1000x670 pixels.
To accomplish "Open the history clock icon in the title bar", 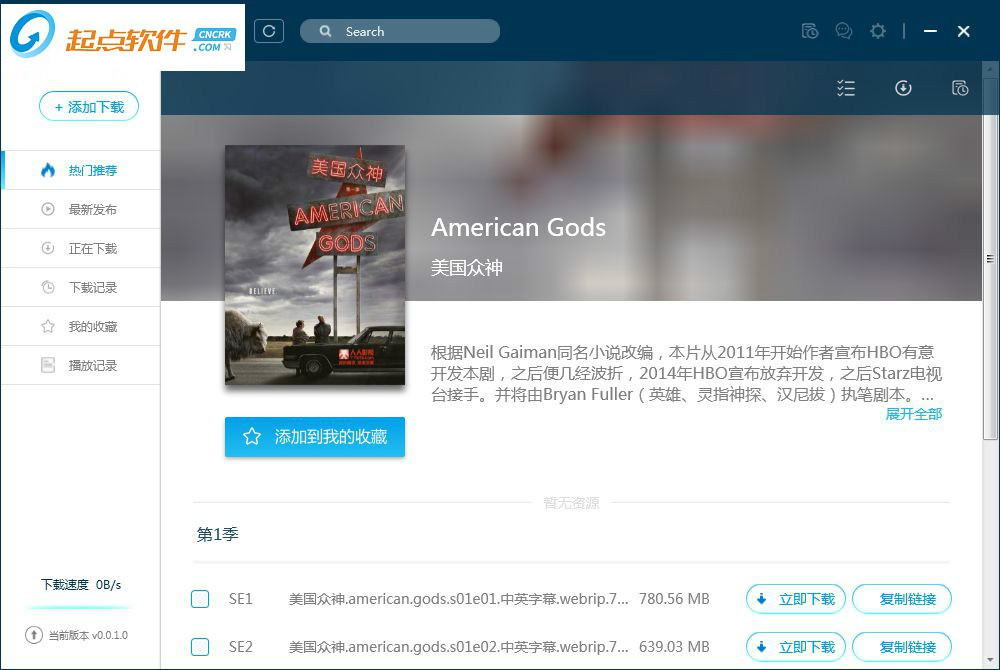I will point(810,31).
